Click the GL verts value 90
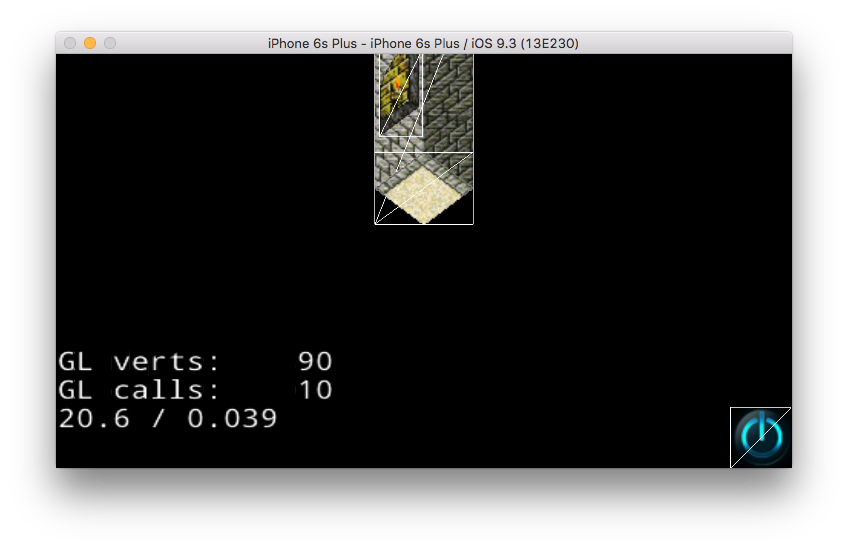The width and height of the screenshot is (848, 548). 315,362
